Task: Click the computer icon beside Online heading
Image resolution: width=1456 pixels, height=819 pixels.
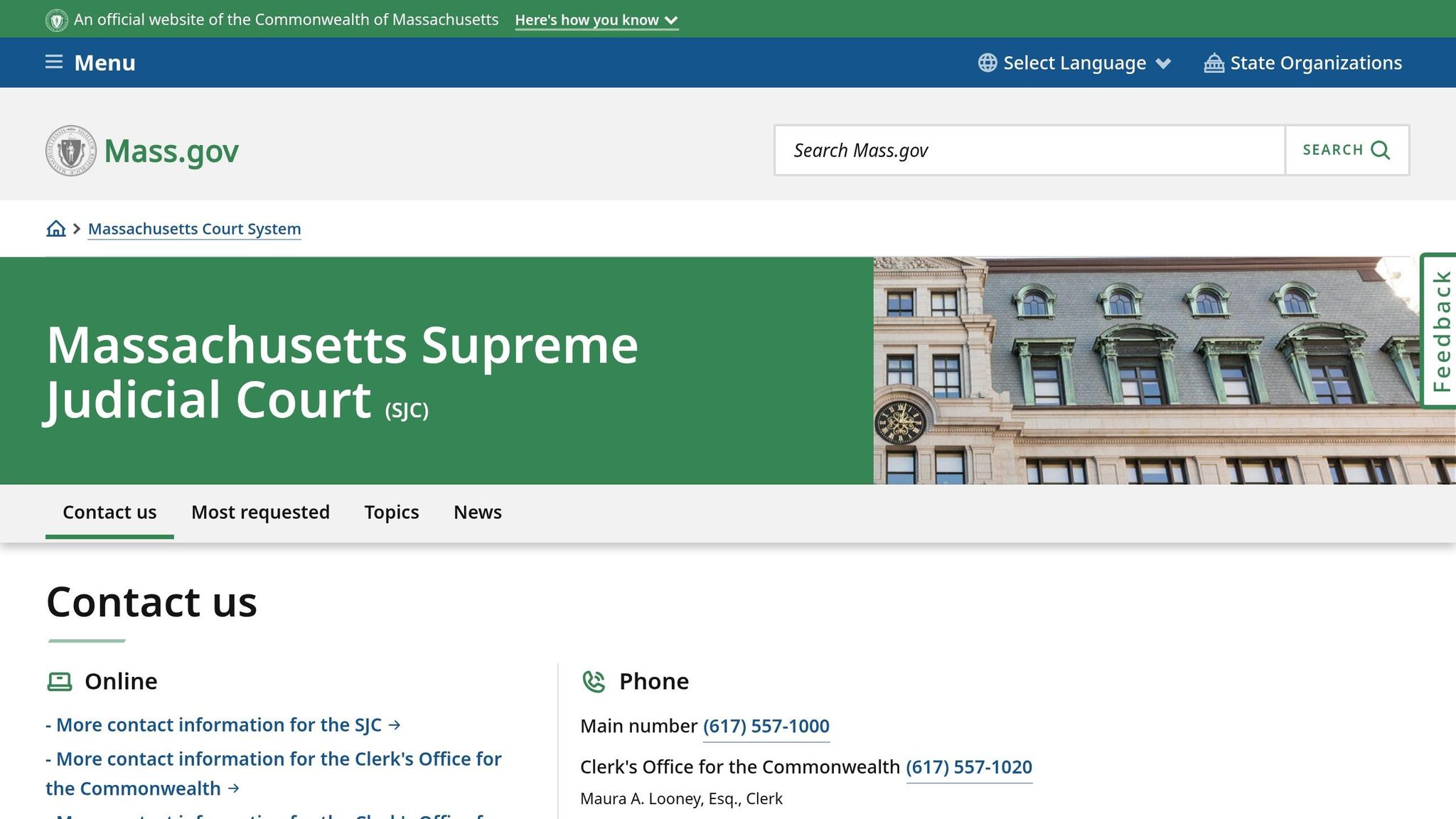Action: (x=61, y=680)
